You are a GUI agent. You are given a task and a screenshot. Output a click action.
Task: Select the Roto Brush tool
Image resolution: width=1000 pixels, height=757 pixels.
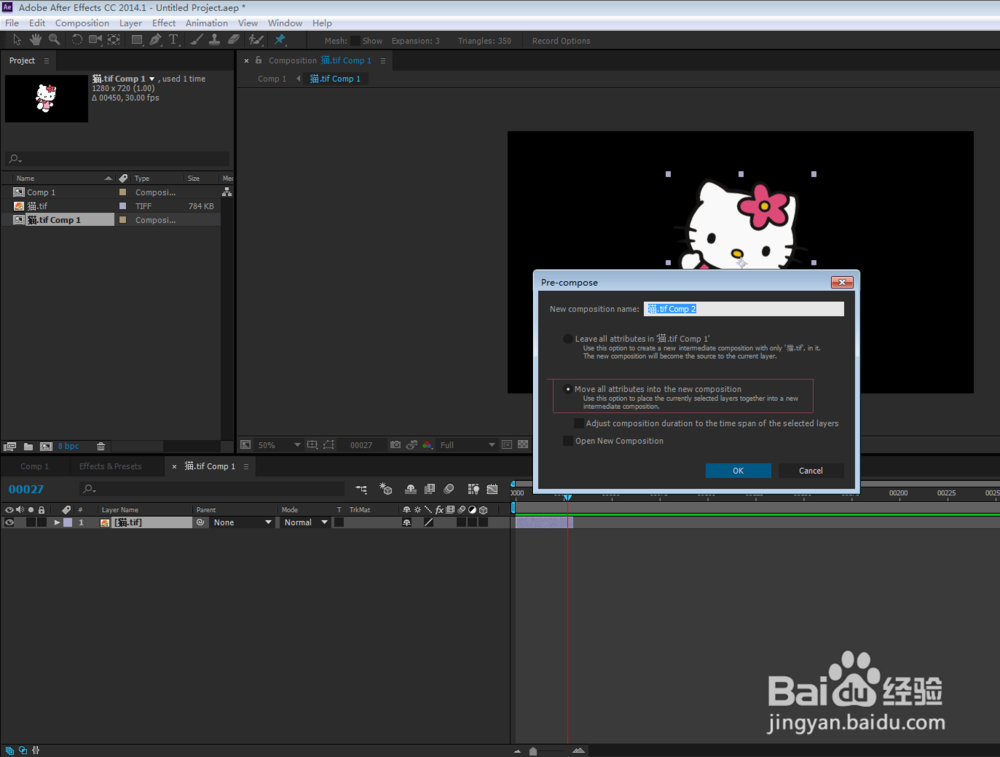coord(256,40)
